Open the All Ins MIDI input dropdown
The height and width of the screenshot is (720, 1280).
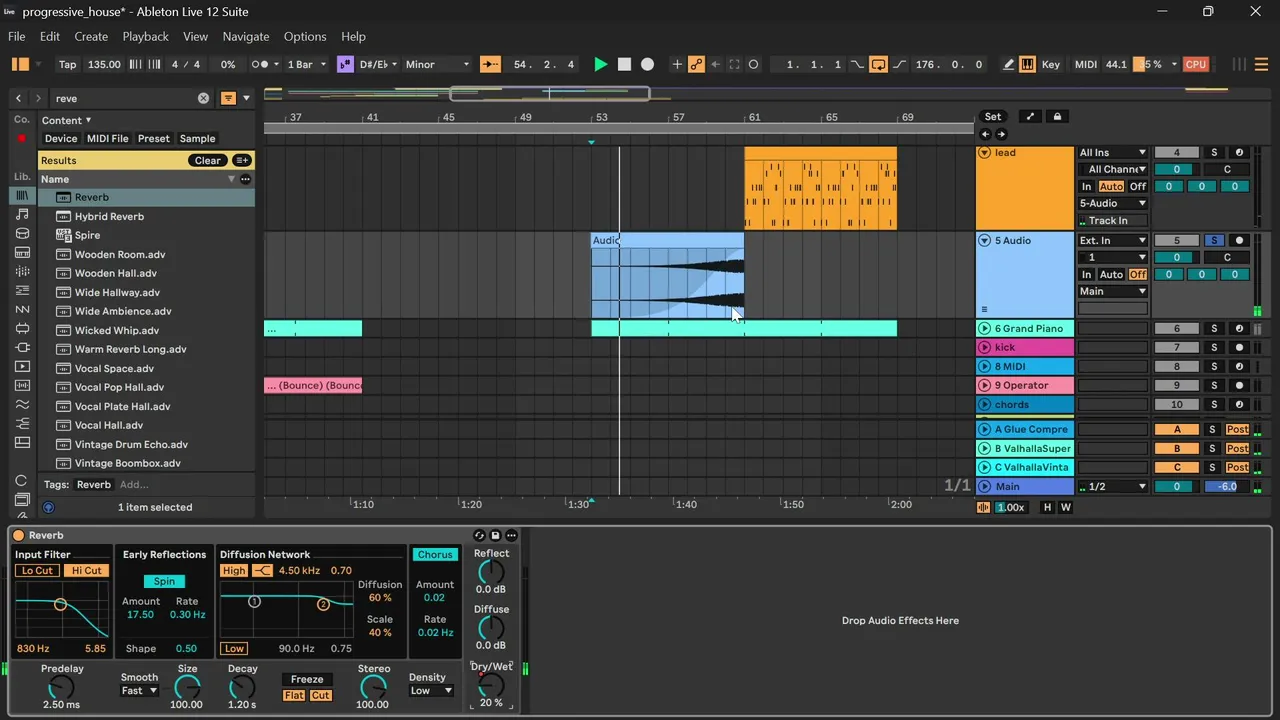[1113, 153]
